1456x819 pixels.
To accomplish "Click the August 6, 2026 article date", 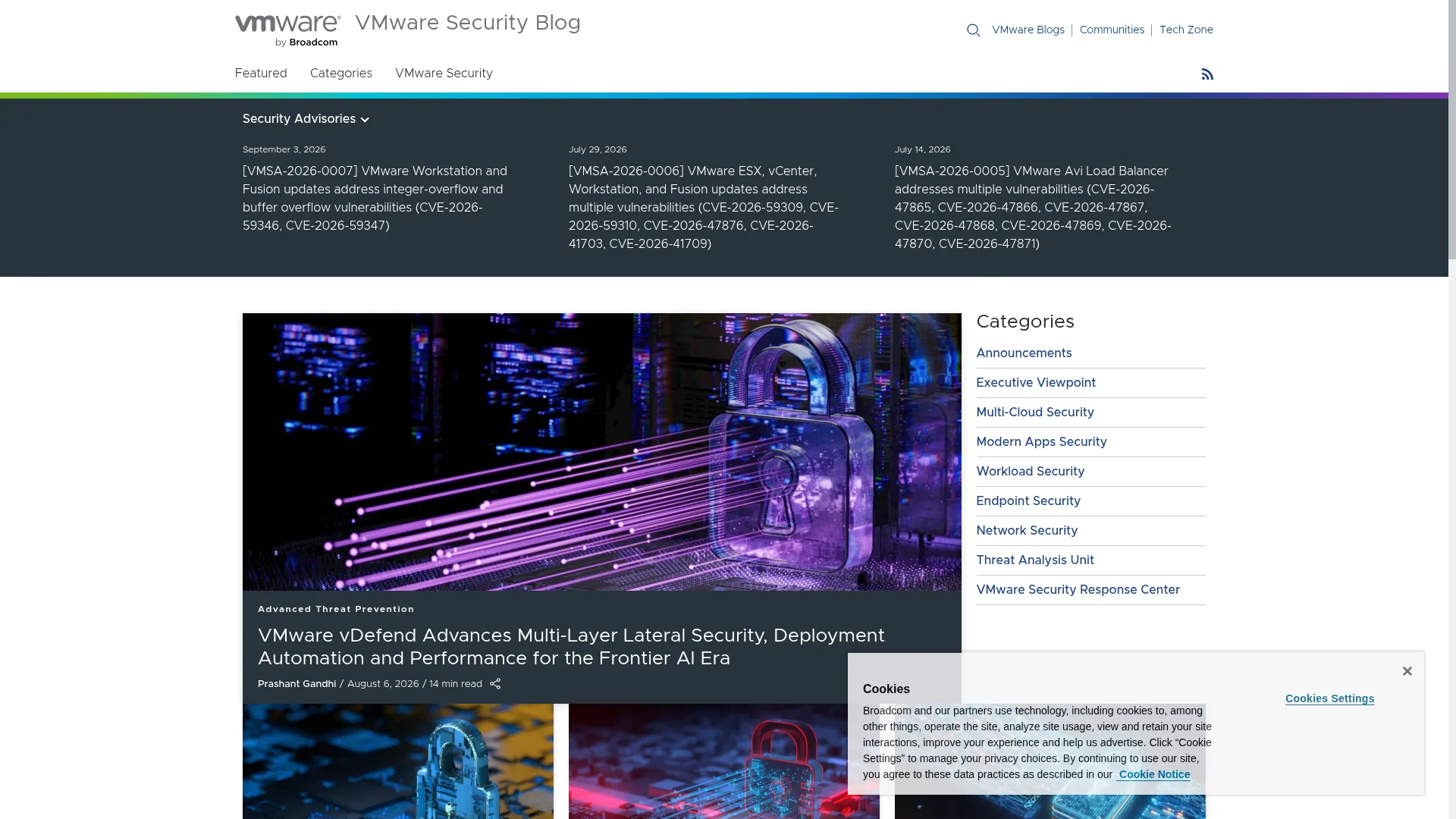I will (x=383, y=684).
